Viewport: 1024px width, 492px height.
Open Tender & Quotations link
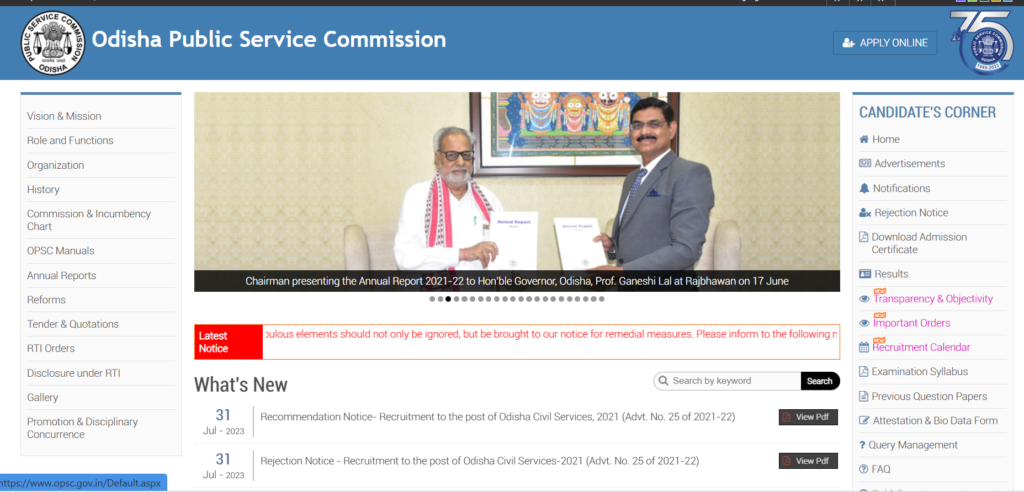72,324
